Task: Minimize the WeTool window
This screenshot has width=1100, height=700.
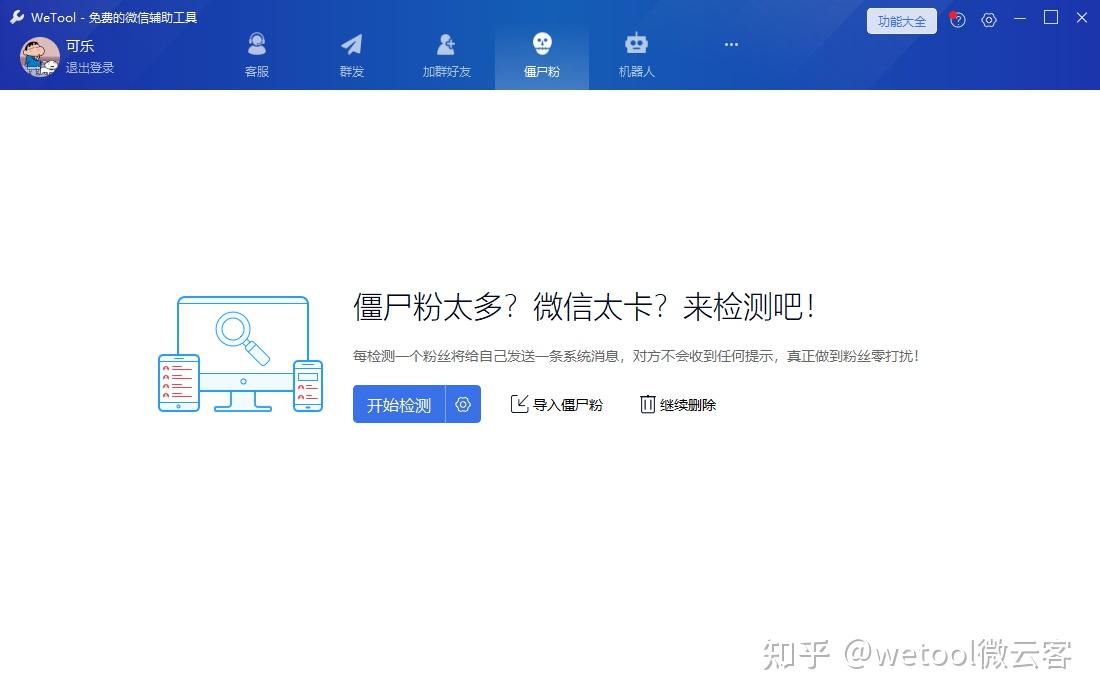Action: pos(1020,18)
